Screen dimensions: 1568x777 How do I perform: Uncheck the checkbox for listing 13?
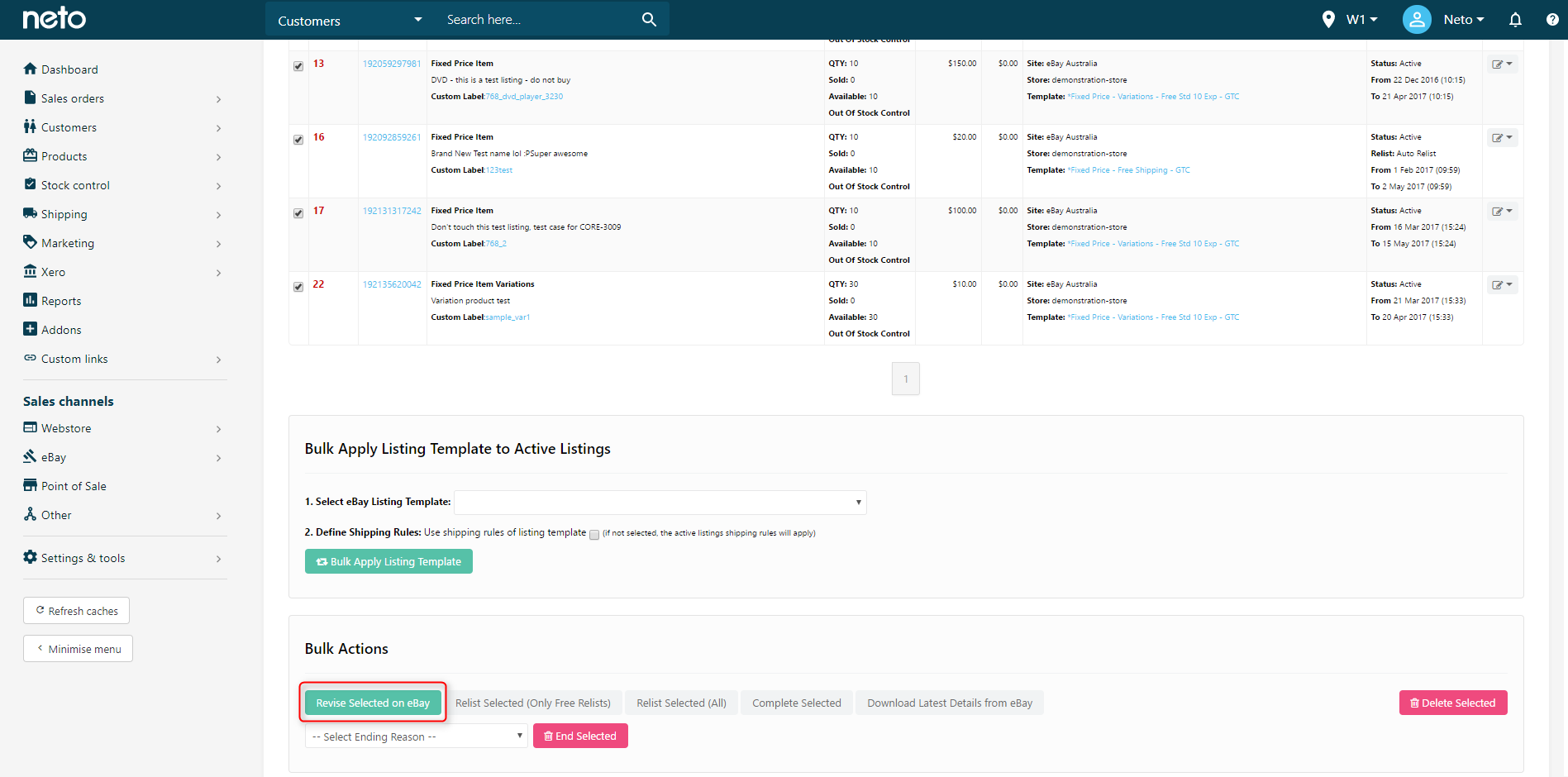pyautogui.click(x=298, y=66)
